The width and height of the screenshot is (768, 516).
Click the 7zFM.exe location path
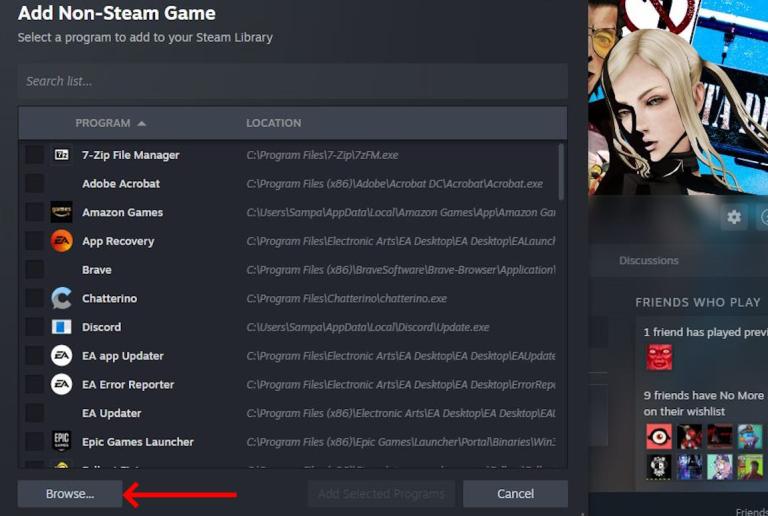coord(322,155)
